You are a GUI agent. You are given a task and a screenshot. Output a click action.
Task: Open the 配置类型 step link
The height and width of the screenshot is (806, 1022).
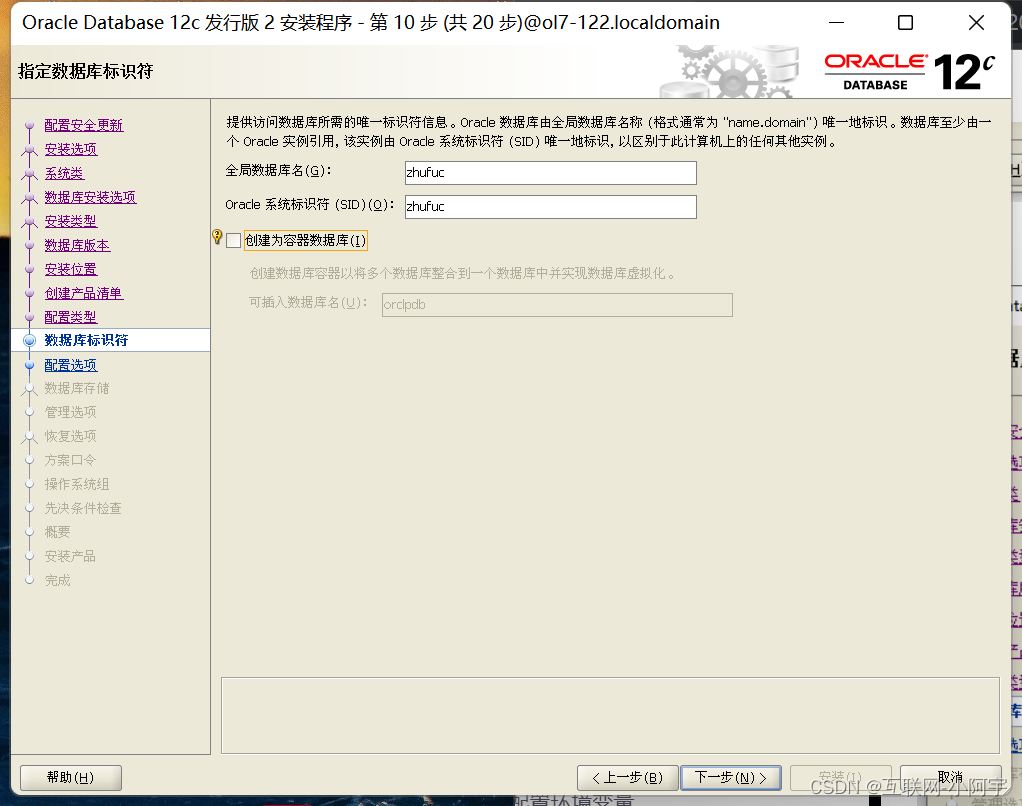(x=70, y=317)
